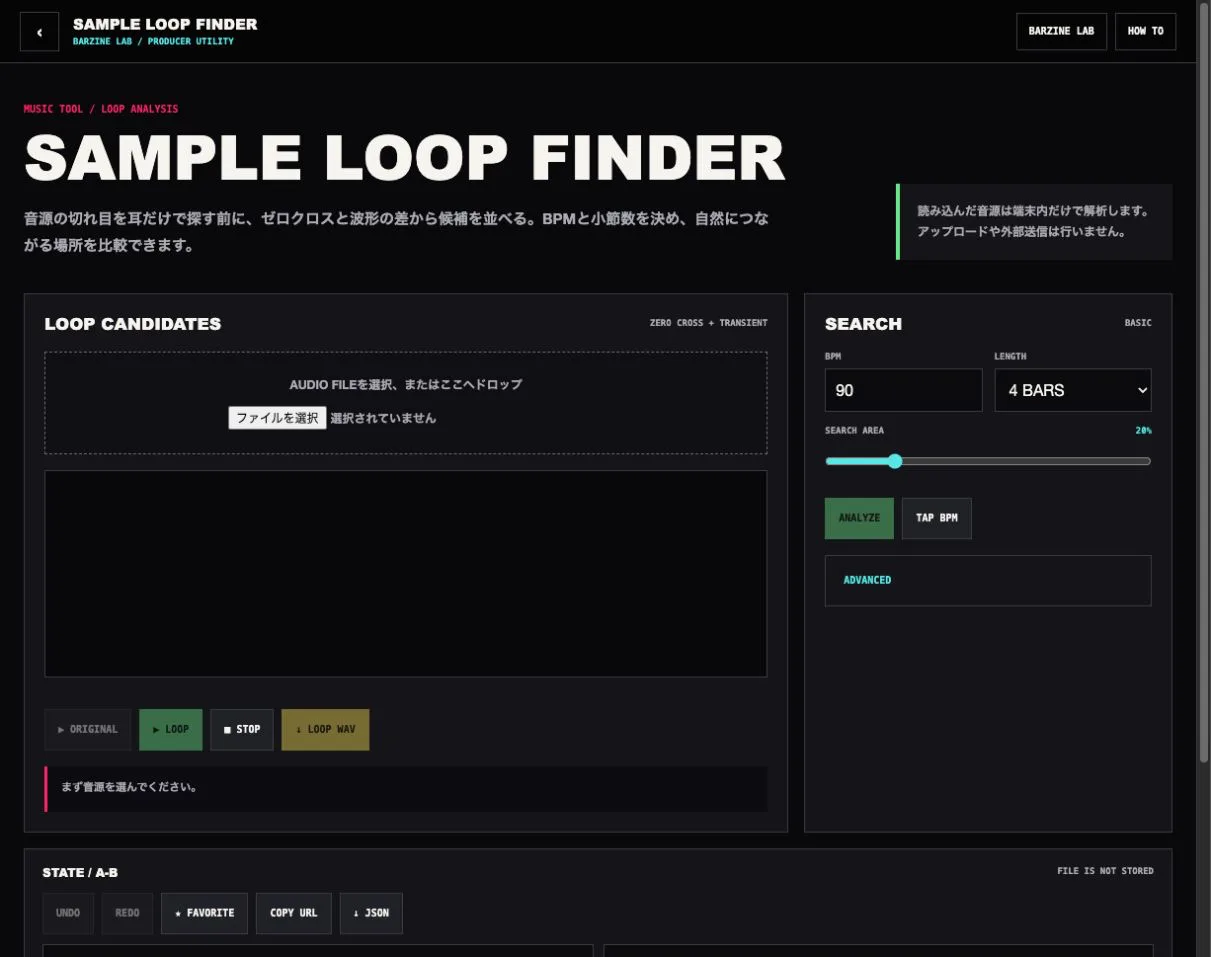Click the BPM input field
The height and width of the screenshot is (957, 1211).
tap(904, 390)
